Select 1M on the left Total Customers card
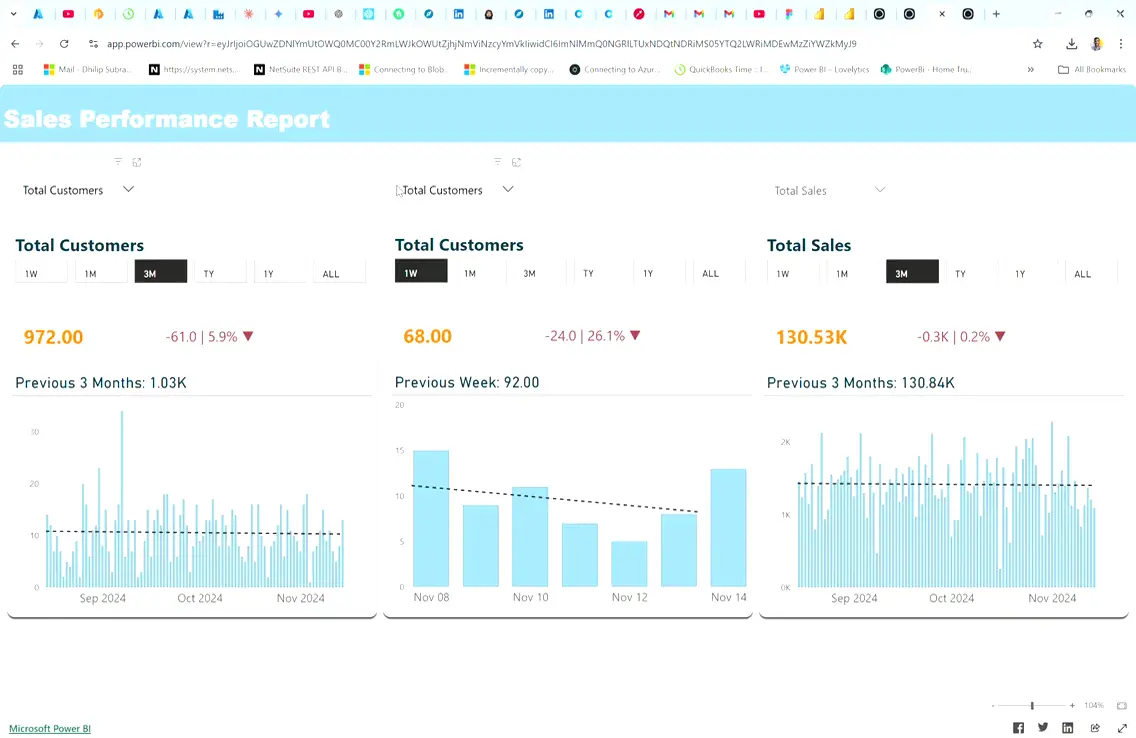Screen dimensions: 1136x738 [101, 273]
